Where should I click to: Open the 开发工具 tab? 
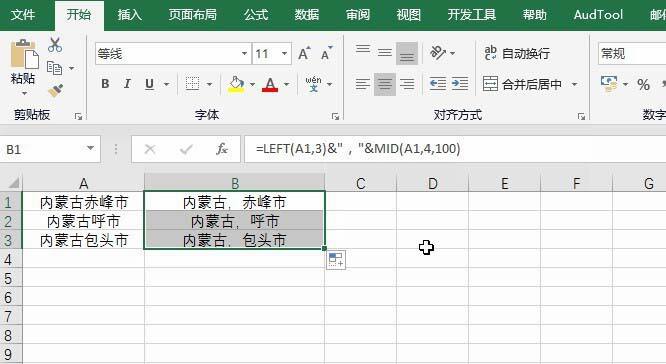(472, 15)
